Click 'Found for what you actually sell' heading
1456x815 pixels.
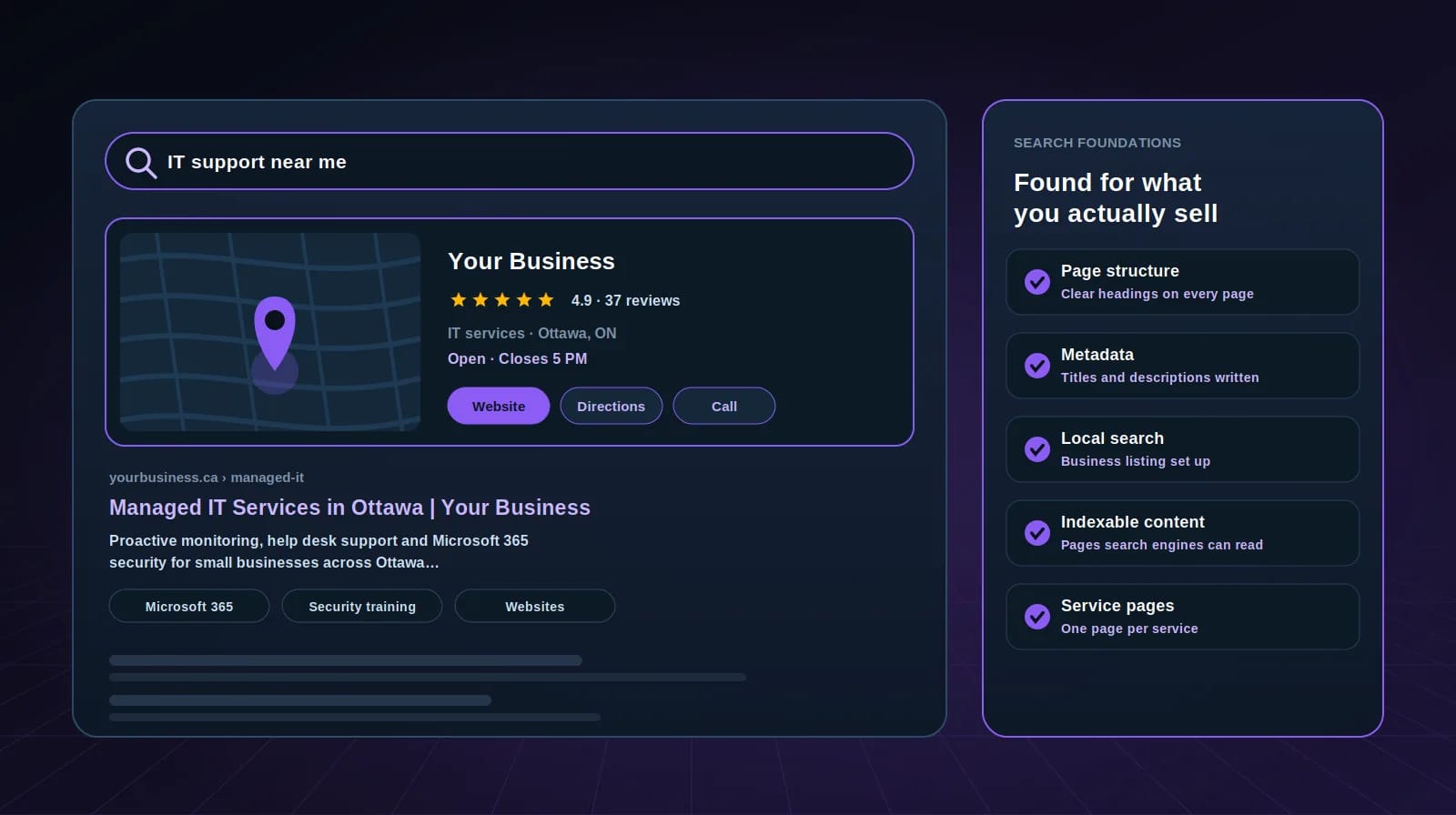click(1116, 197)
